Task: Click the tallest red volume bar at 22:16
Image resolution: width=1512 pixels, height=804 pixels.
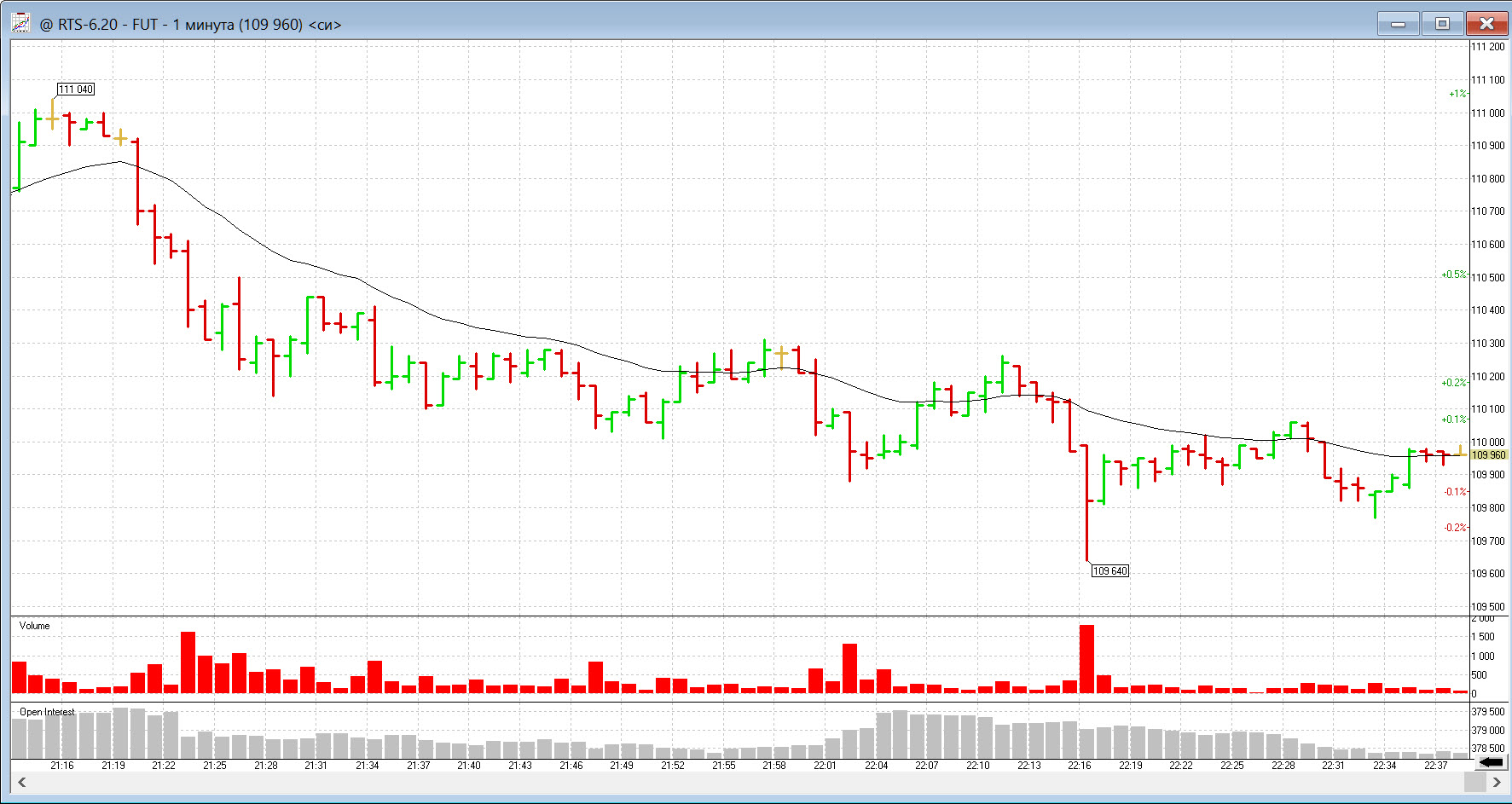Action: [1086, 658]
